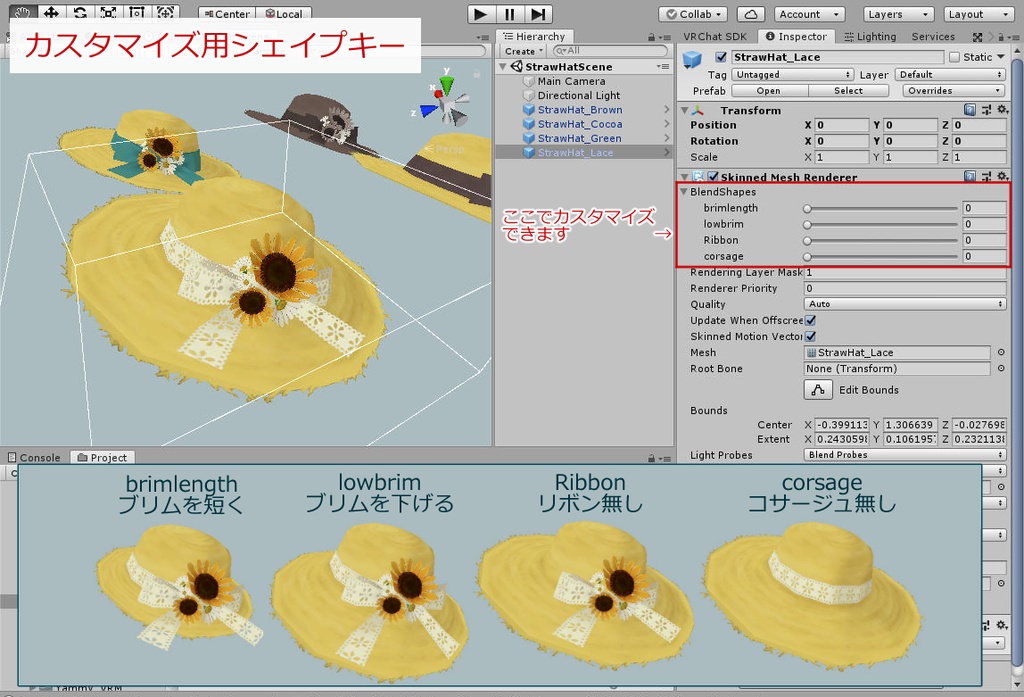Open the Quality Auto dropdown
Image resolution: width=1024 pixels, height=697 pixels.
[904, 304]
